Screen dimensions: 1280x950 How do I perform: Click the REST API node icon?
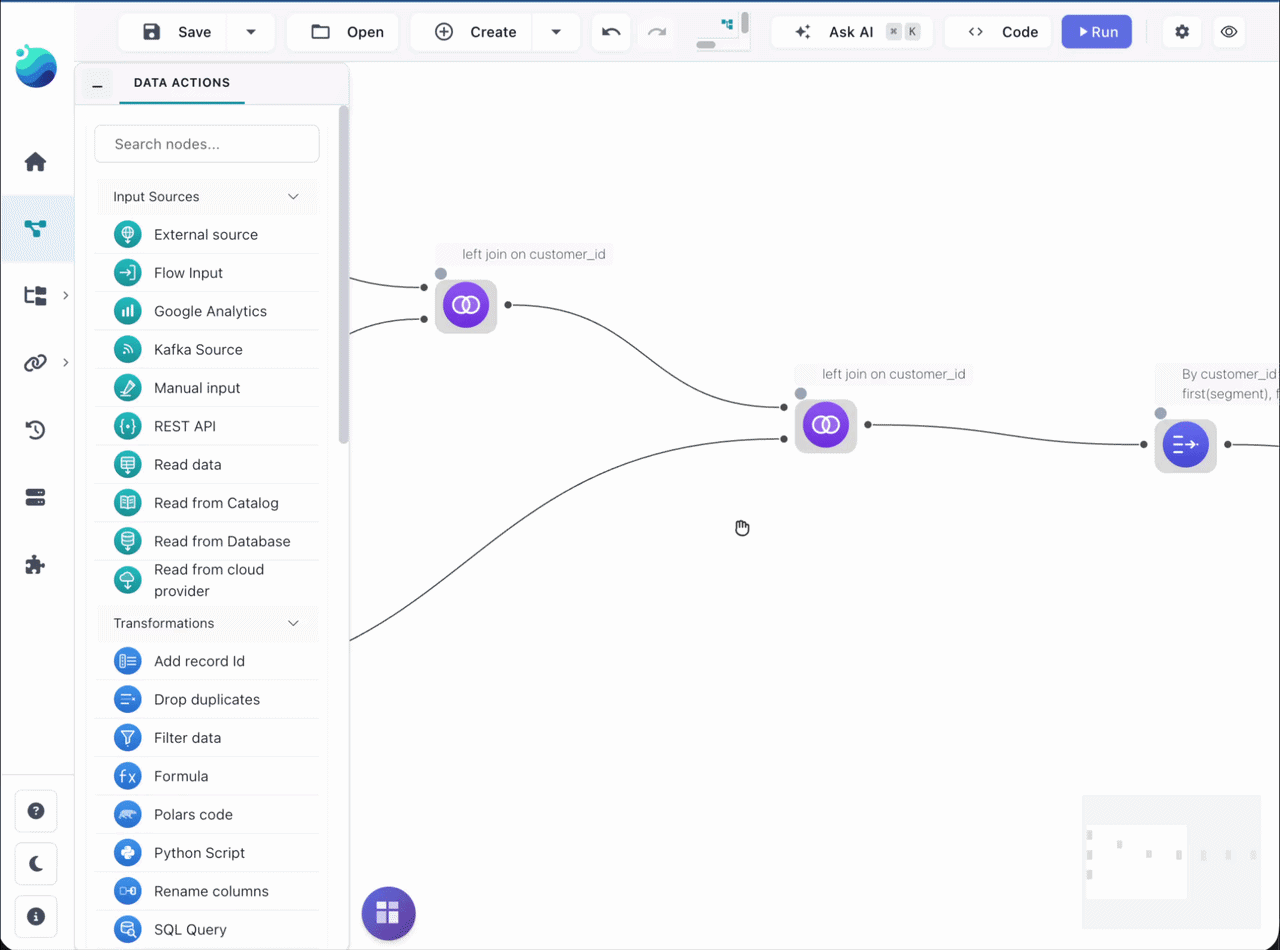(x=127, y=426)
